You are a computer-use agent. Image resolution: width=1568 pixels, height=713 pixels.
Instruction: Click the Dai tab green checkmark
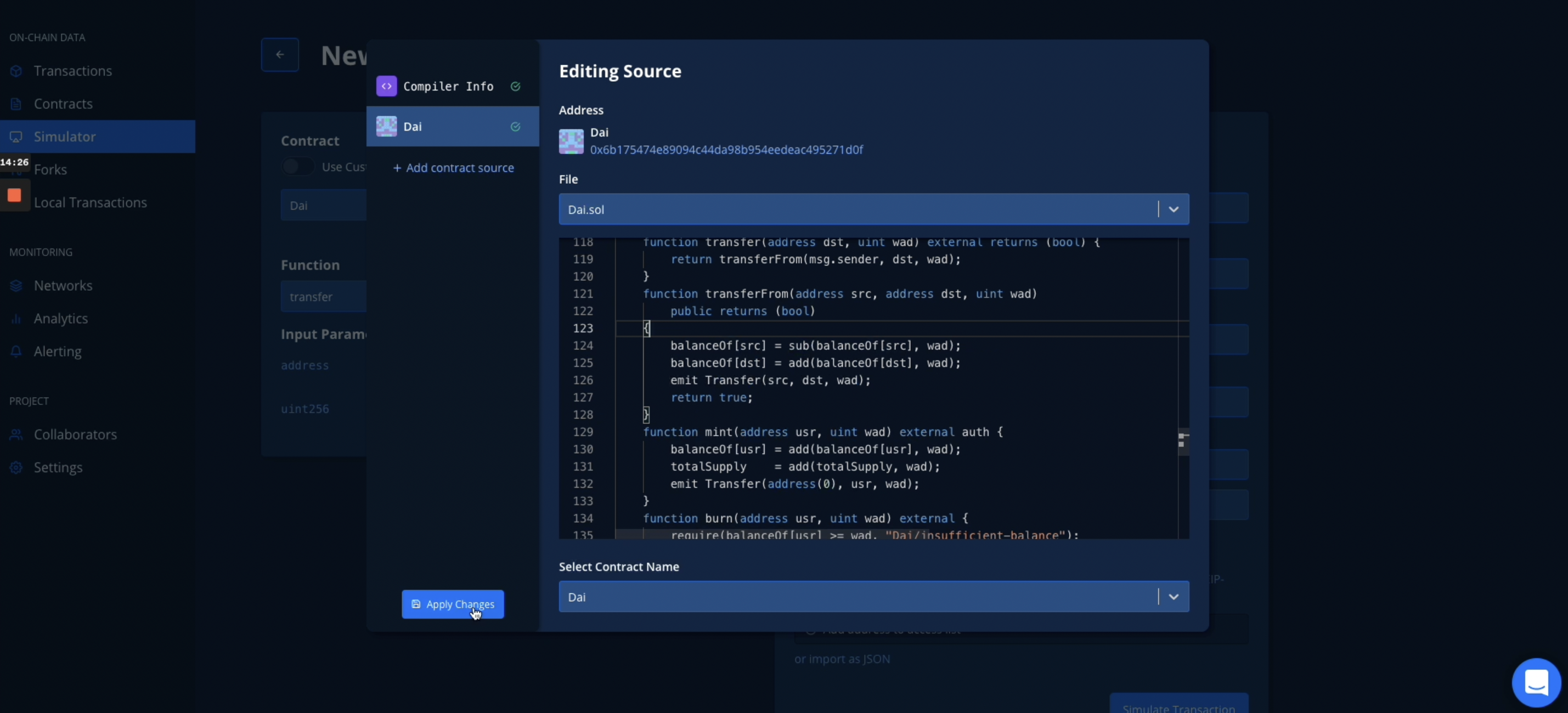coord(516,127)
